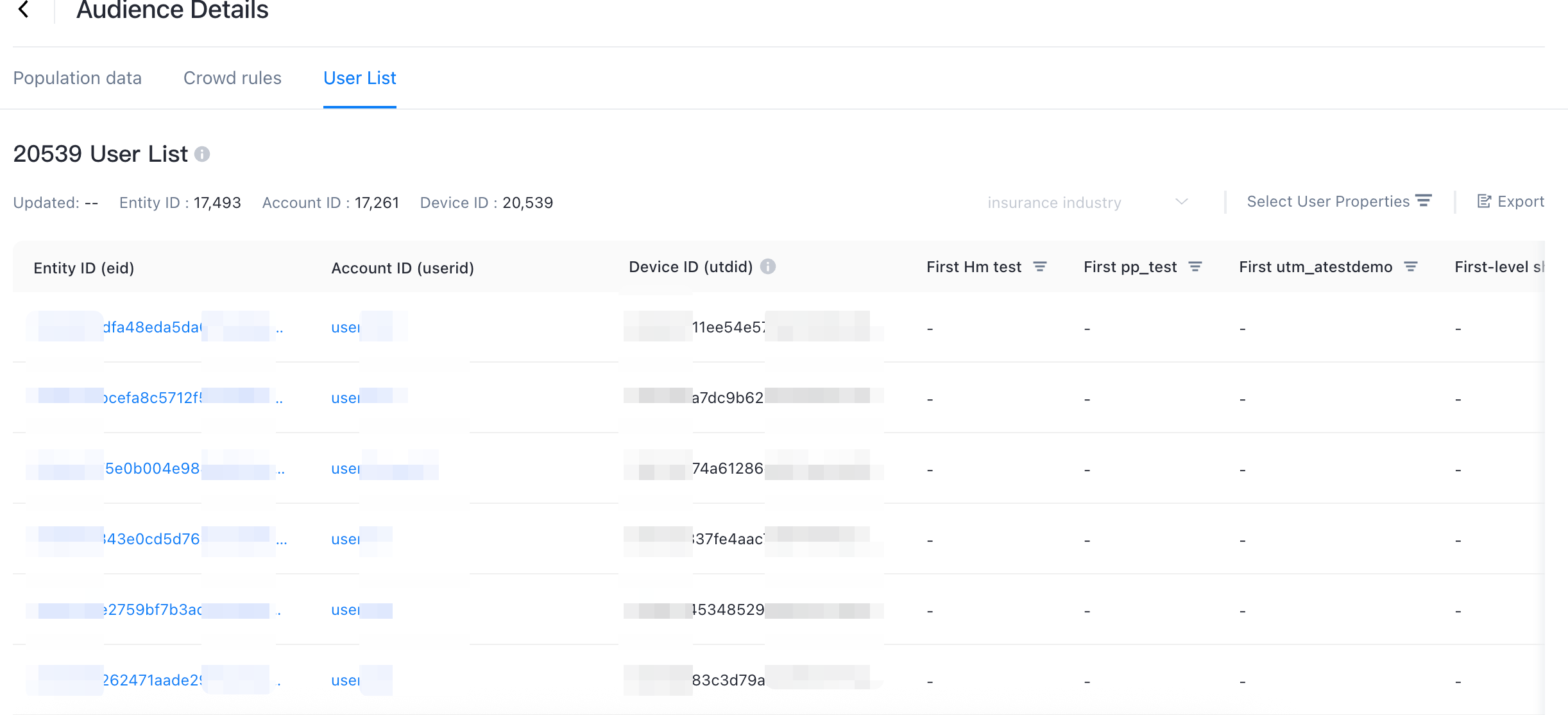Open user account link in 11ee54e5 row
Viewport: 1568px width, 715px height.
(362, 327)
